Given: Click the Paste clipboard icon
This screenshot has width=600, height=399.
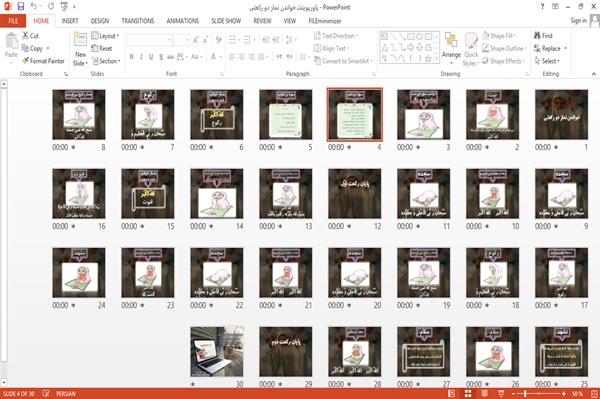Looking at the screenshot, I should [11, 41].
